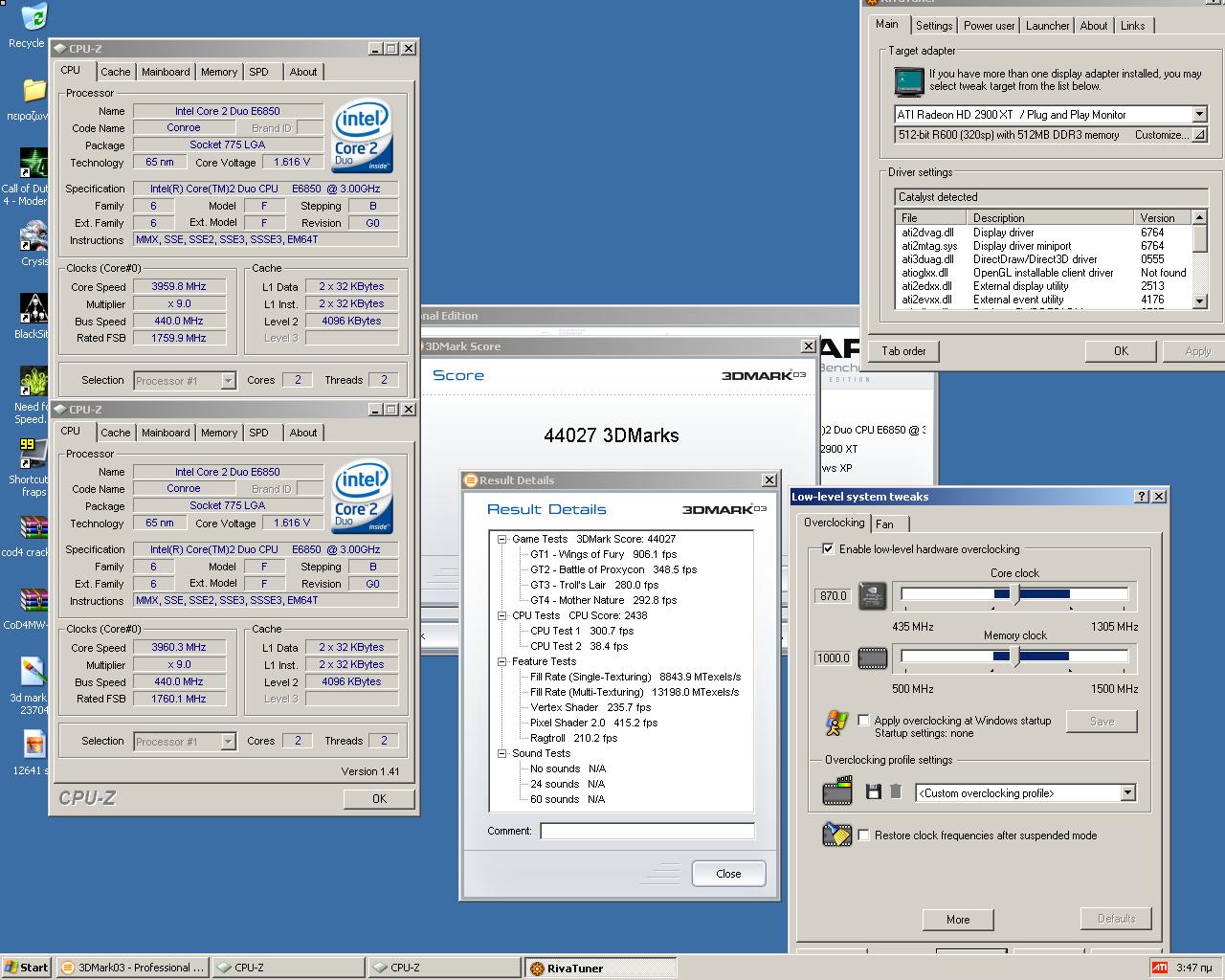The height and width of the screenshot is (980, 1225).
Task: Click the Intel Core 2 Duo logo in upper CPU-Z
Action: pos(362,135)
